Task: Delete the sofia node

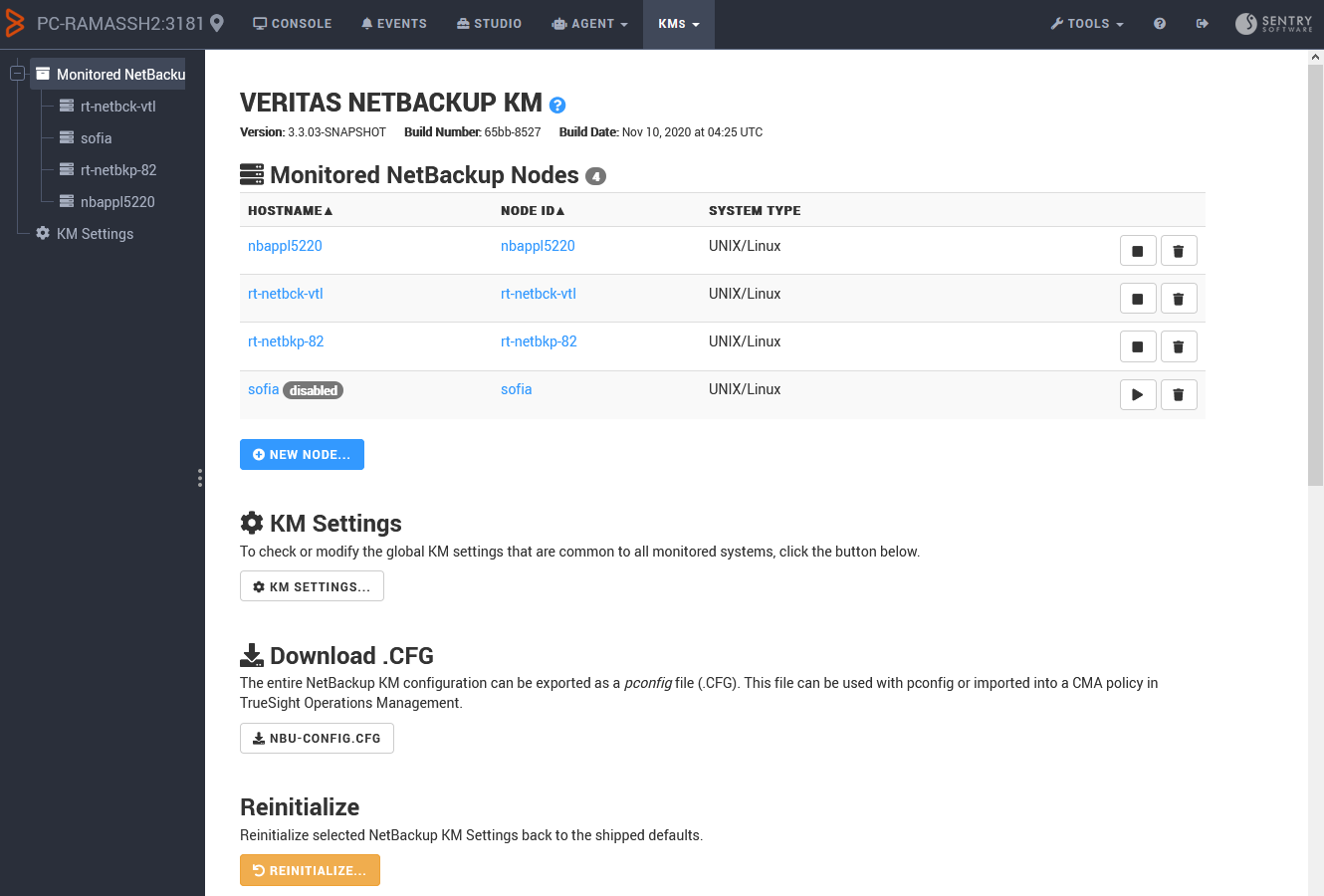Action: click(1179, 394)
